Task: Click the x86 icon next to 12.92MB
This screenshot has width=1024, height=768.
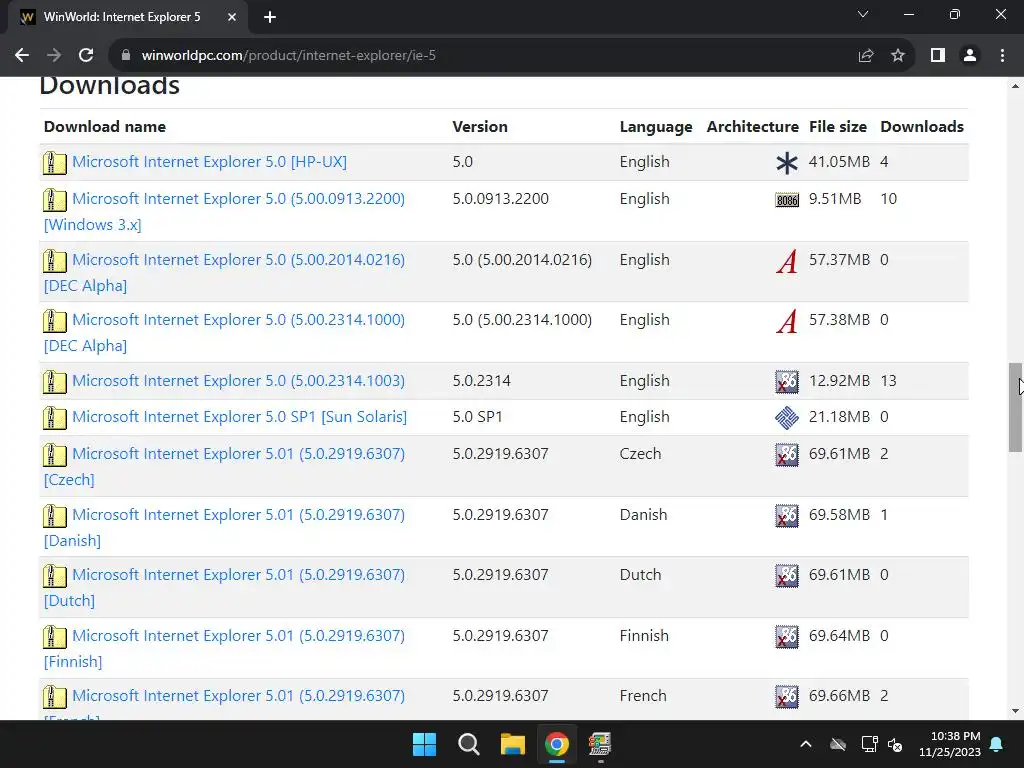Action: [787, 381]
